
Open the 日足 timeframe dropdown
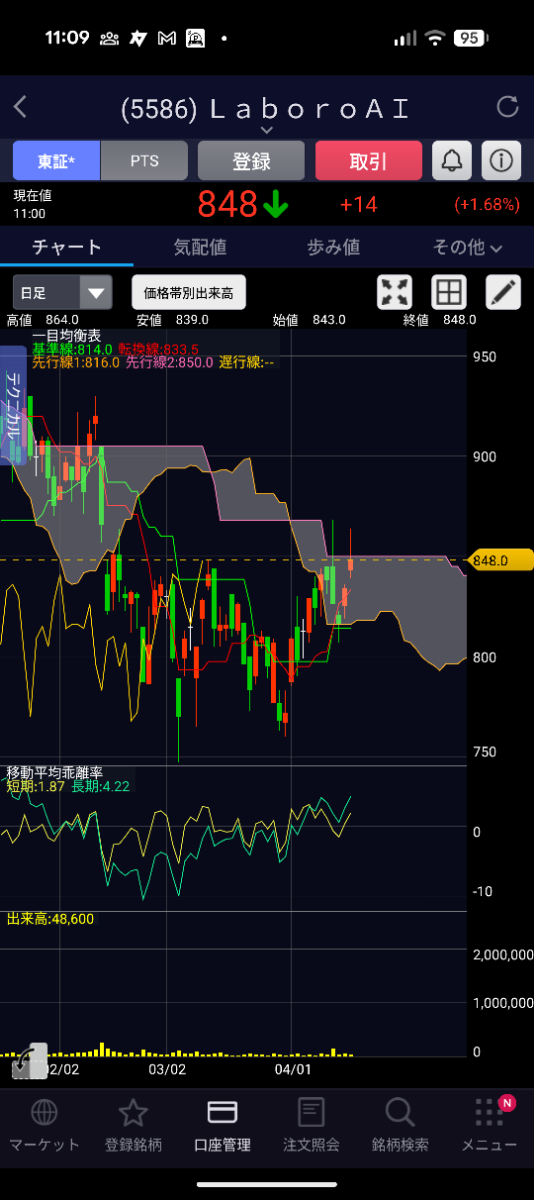click(62, 293)
